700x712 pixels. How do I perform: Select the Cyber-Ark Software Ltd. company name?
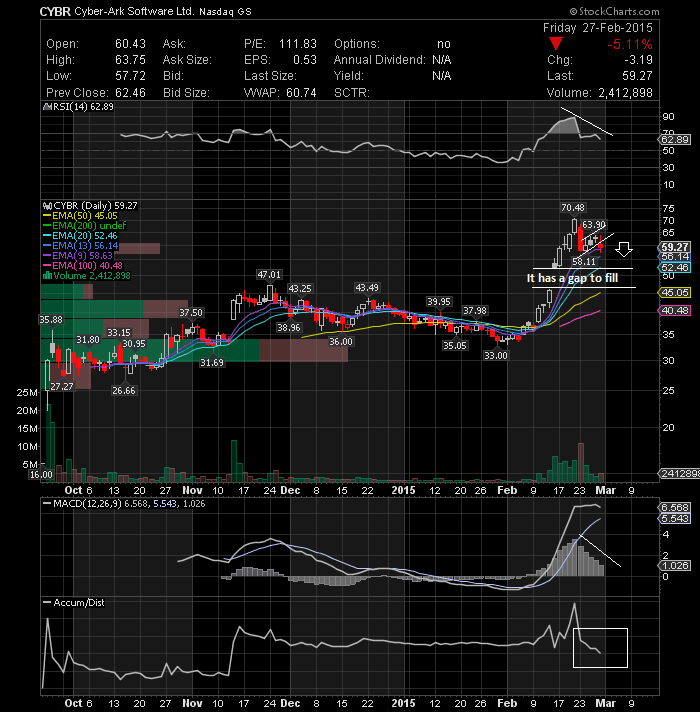pyautogui.click(x=134, y=11)
